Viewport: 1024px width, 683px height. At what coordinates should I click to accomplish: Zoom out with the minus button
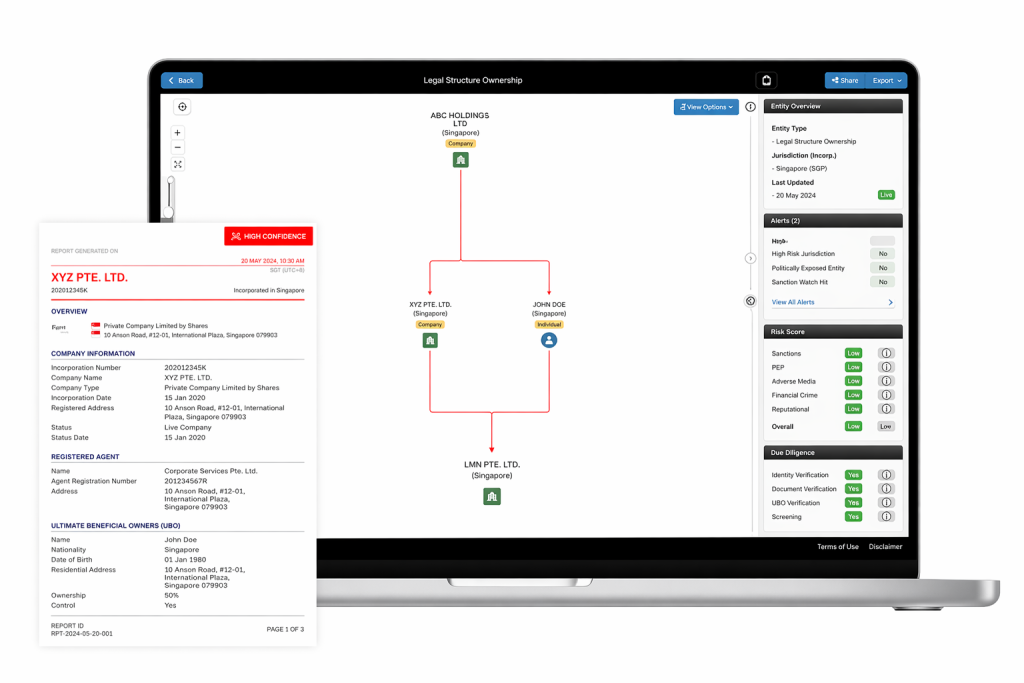click(x=178, y=147)
